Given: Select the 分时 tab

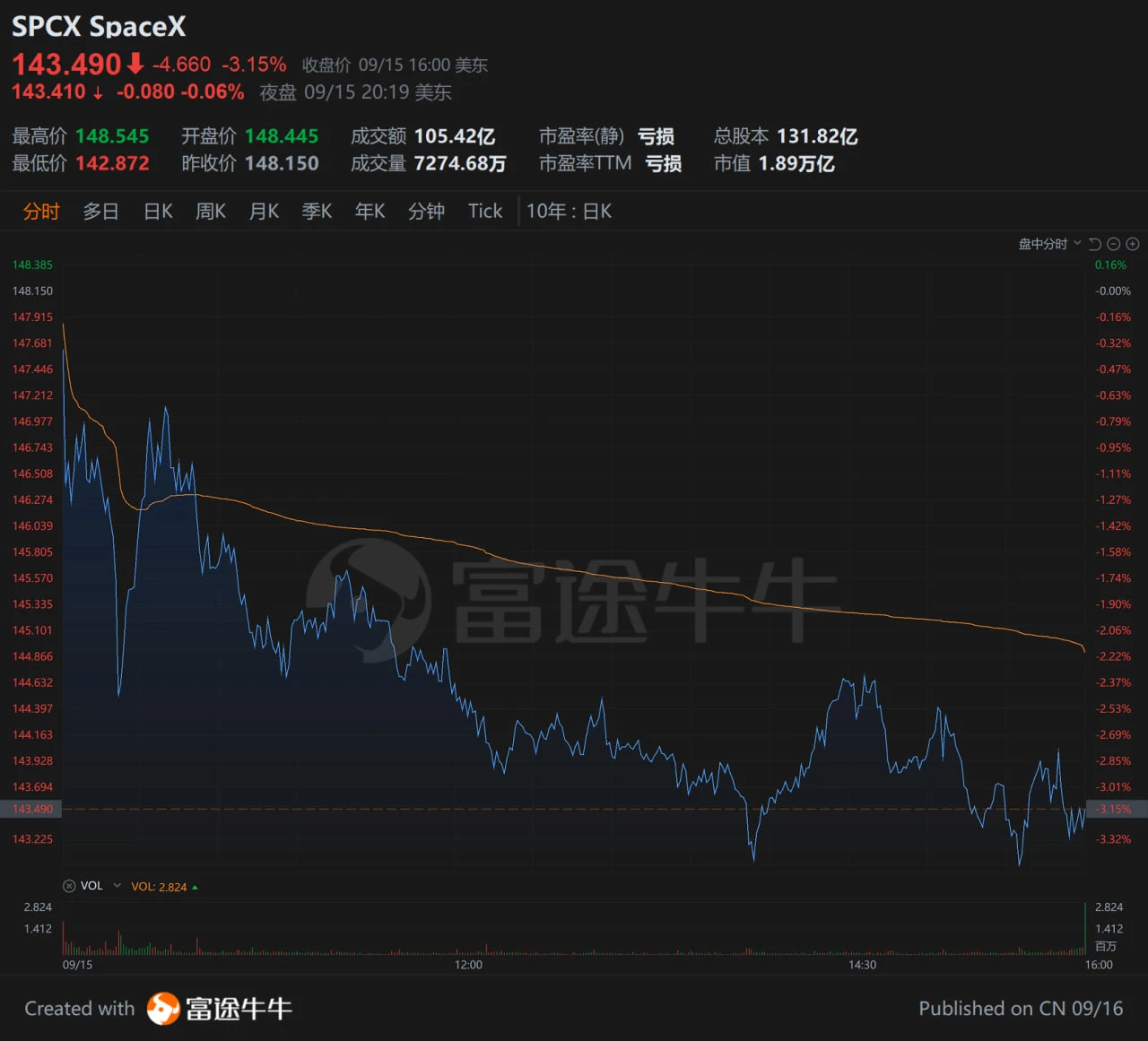Looking at the screenshot, I should (x=41, y=212).
